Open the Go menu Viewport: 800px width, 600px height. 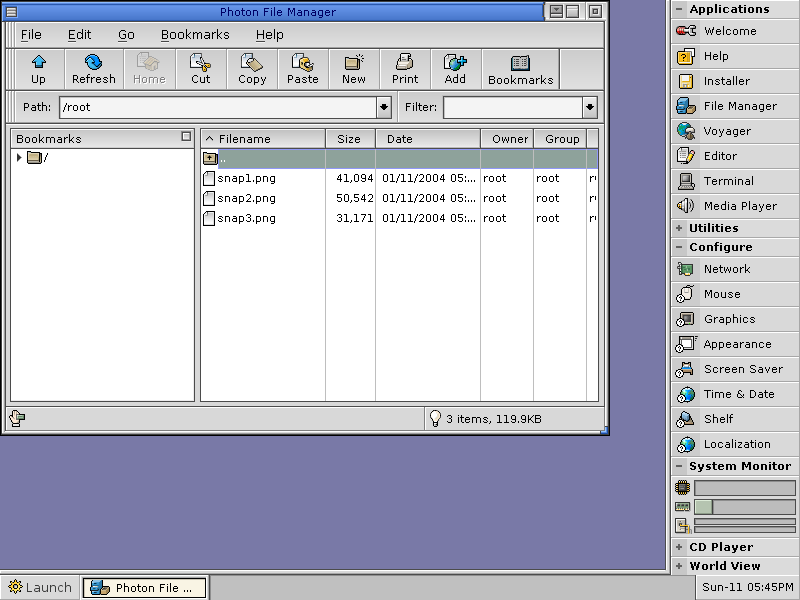pyautogui.click(x=126, y=34)
